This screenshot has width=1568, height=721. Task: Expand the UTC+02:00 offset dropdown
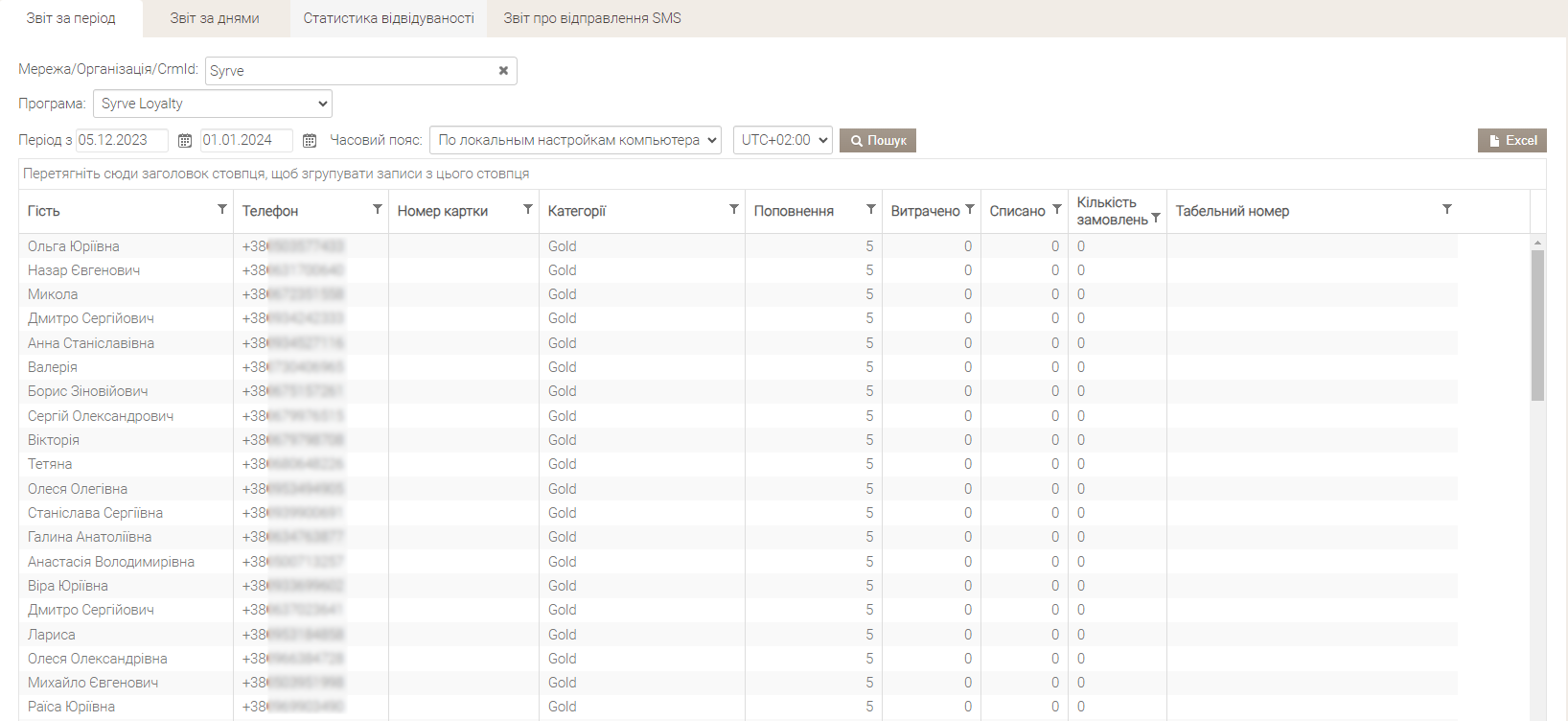coord(783,140)
